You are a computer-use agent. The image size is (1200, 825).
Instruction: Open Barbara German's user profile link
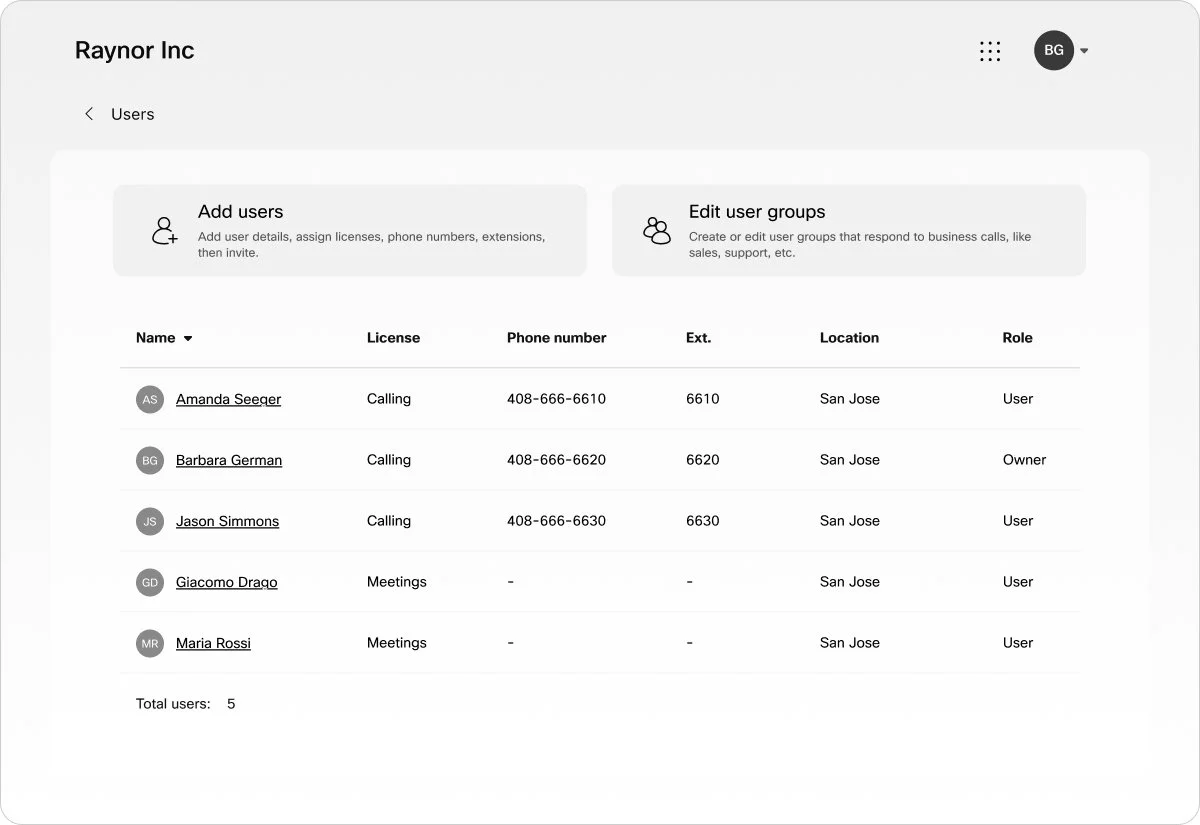click(229, 460)
